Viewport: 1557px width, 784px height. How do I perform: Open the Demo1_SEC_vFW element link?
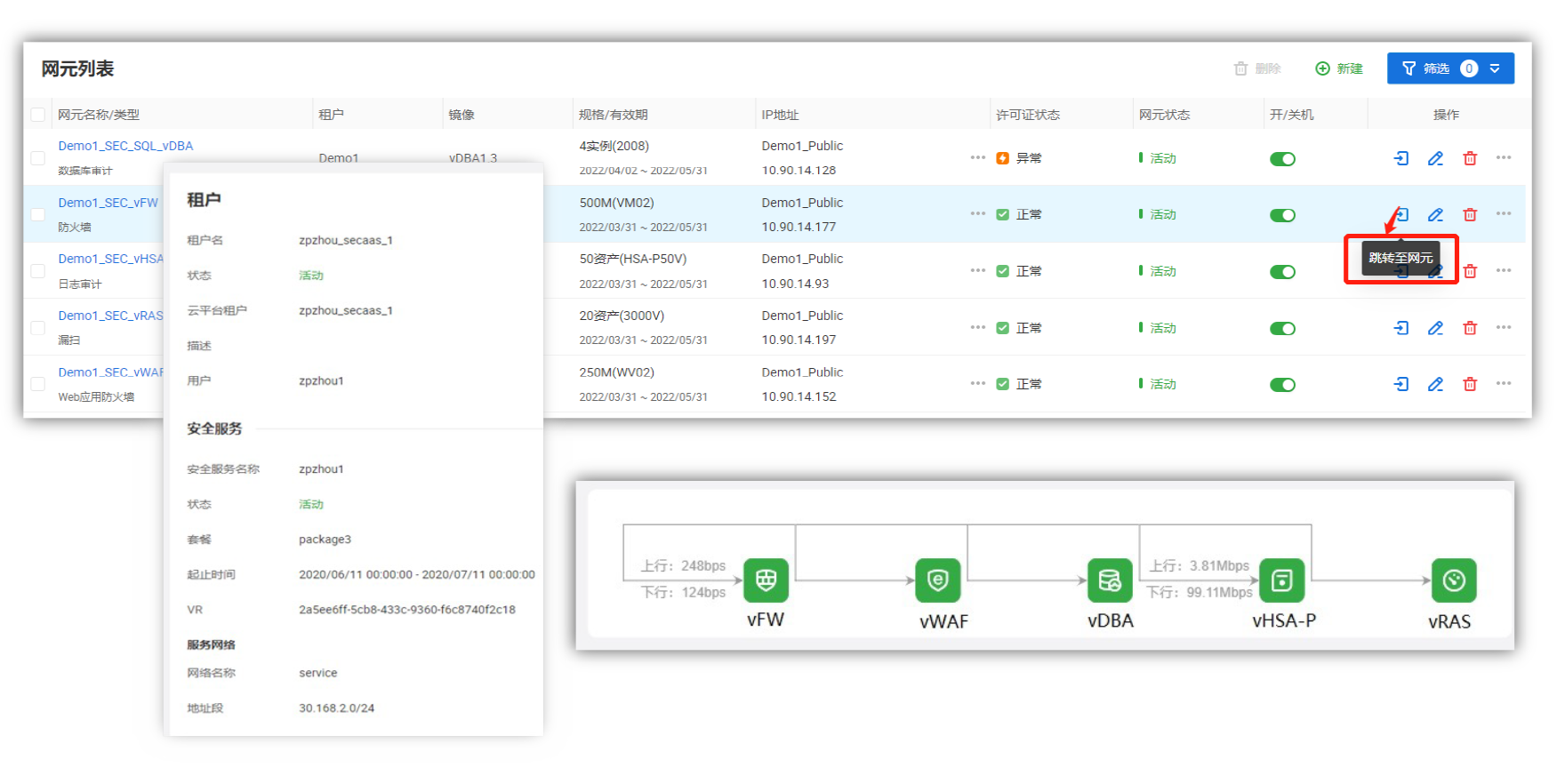[108, 203]
